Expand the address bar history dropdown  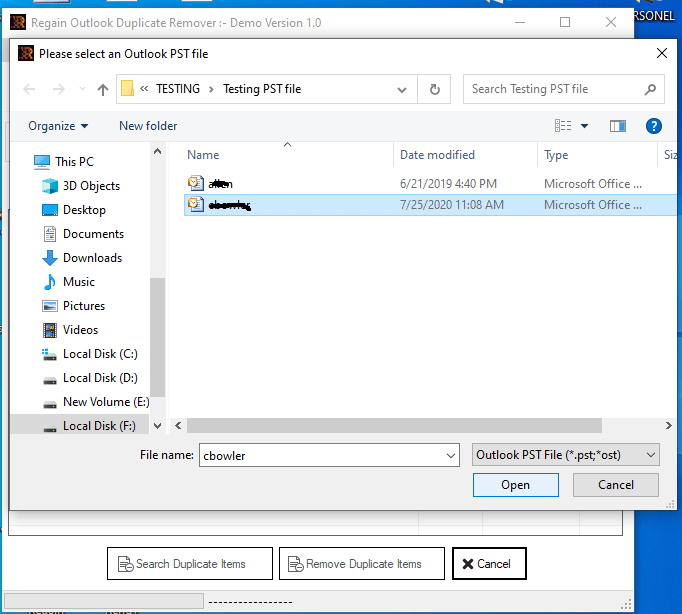point(402,90)
